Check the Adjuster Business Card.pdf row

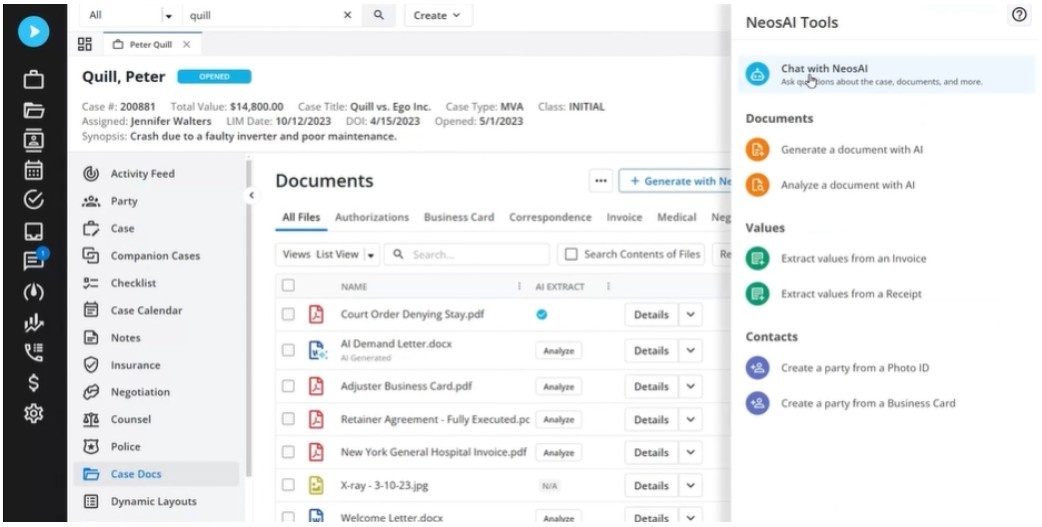click(x=288, y=386)
